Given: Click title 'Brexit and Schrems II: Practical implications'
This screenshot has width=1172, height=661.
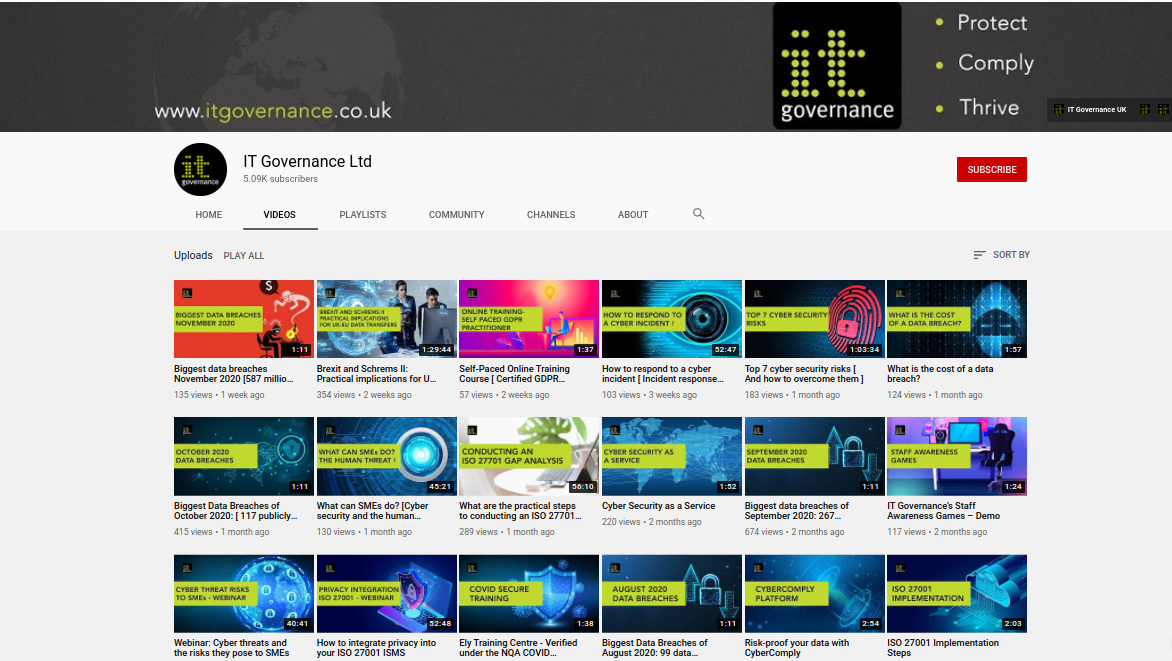Looking at the screenshot, I should 376,374.
